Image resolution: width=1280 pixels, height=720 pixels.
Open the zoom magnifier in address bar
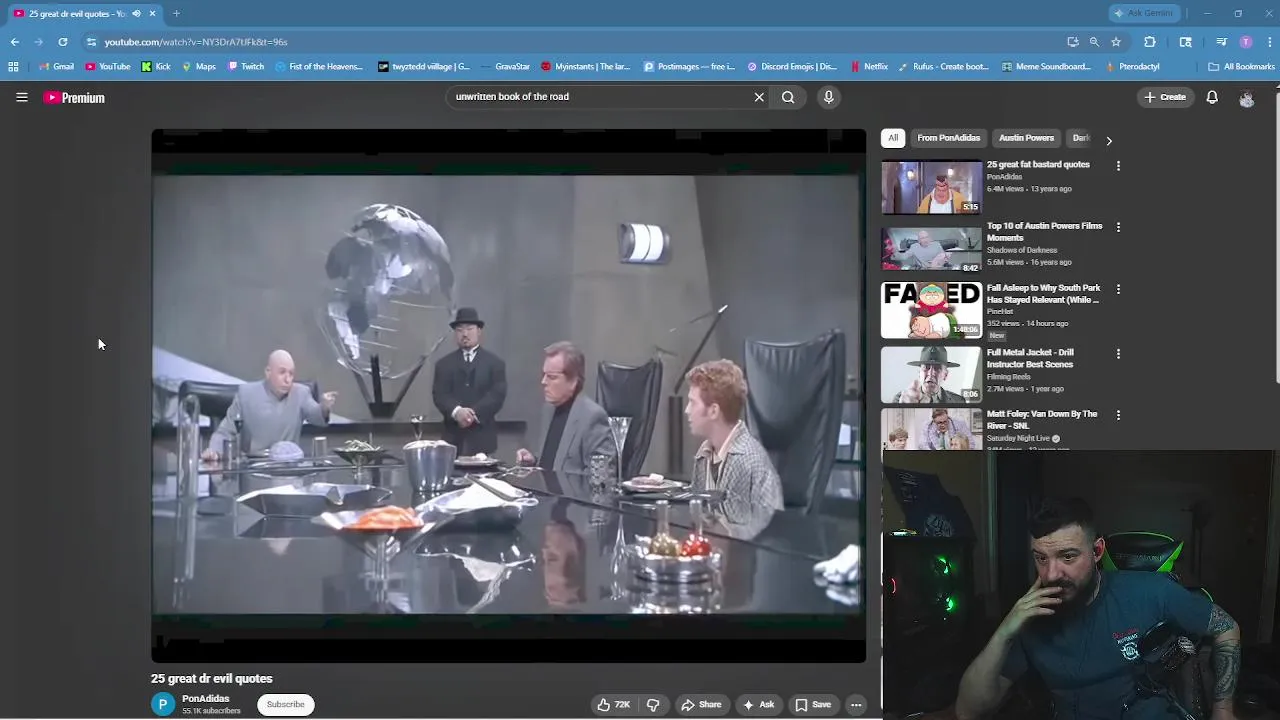pyautogui.click(x=1094, y=42)
